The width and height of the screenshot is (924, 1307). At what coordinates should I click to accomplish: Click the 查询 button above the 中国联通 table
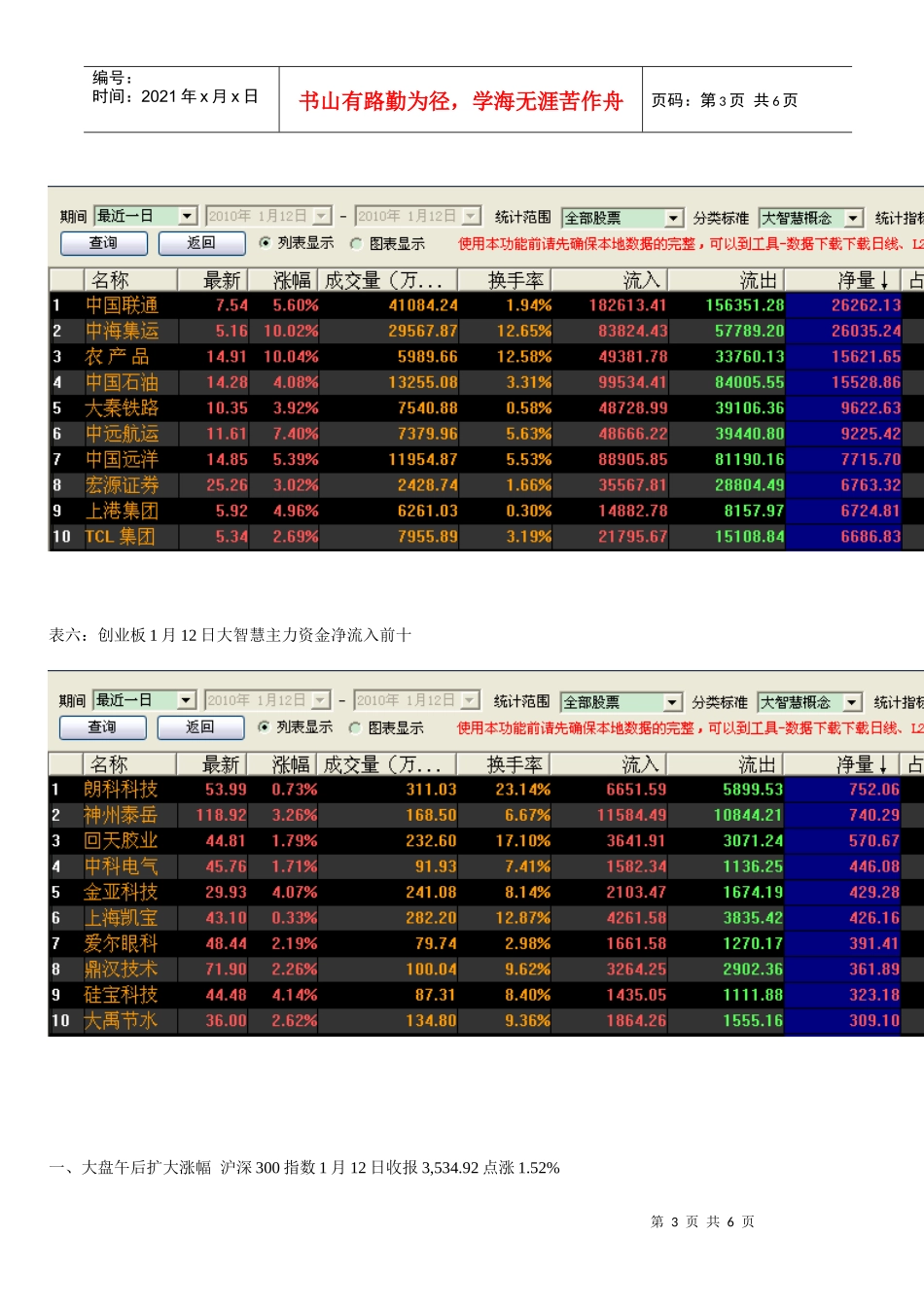coord(104,243)
